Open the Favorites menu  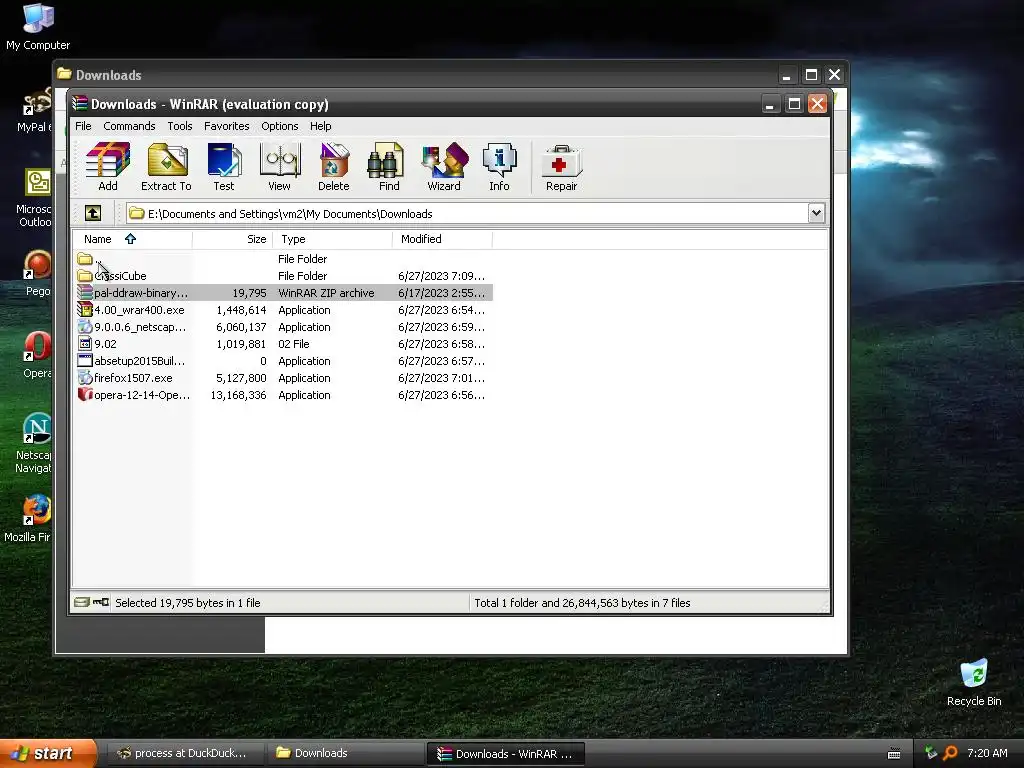click(227, 126)
